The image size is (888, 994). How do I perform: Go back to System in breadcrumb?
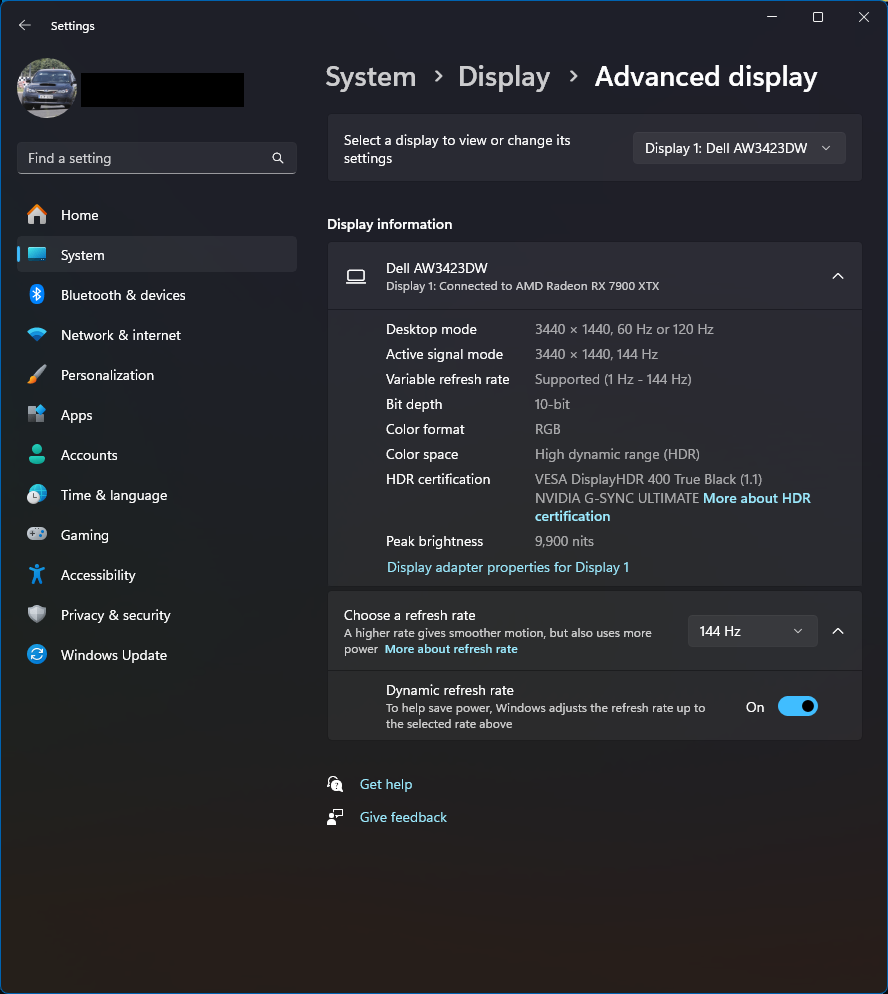[371, 77]
